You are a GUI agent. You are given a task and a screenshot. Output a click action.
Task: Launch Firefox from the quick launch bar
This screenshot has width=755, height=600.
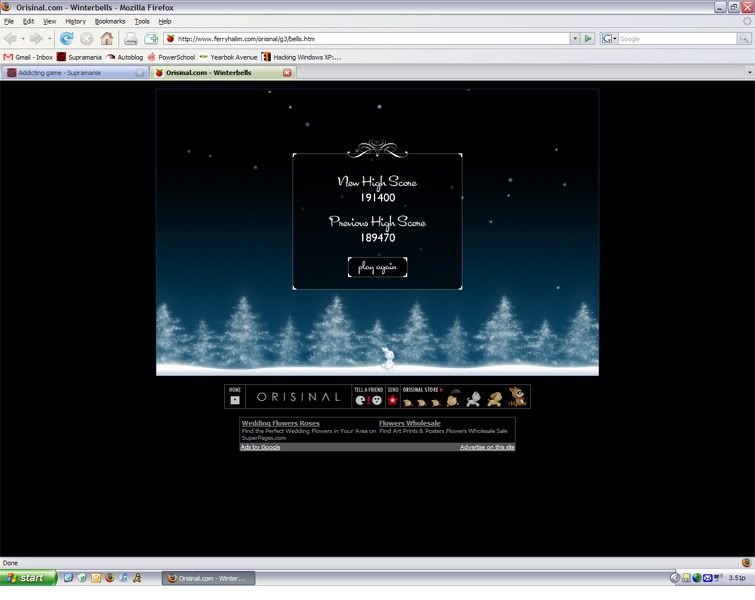tap(109, 578)
